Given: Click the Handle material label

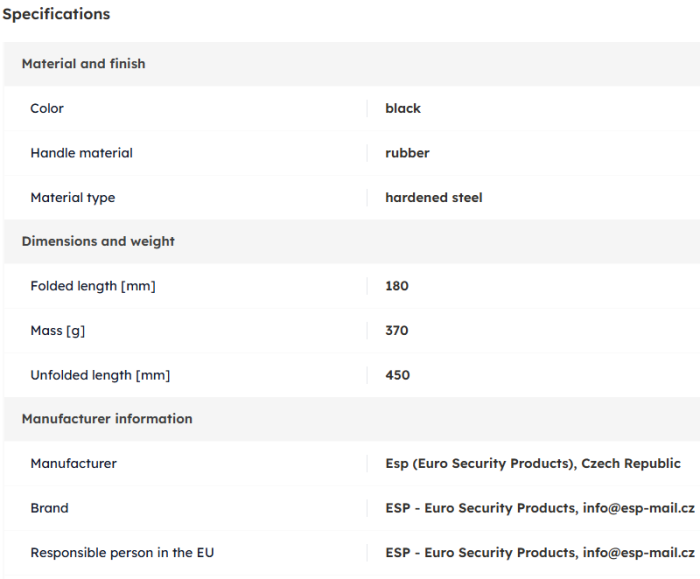Looking at the screenshot, I should coord(82,153).
